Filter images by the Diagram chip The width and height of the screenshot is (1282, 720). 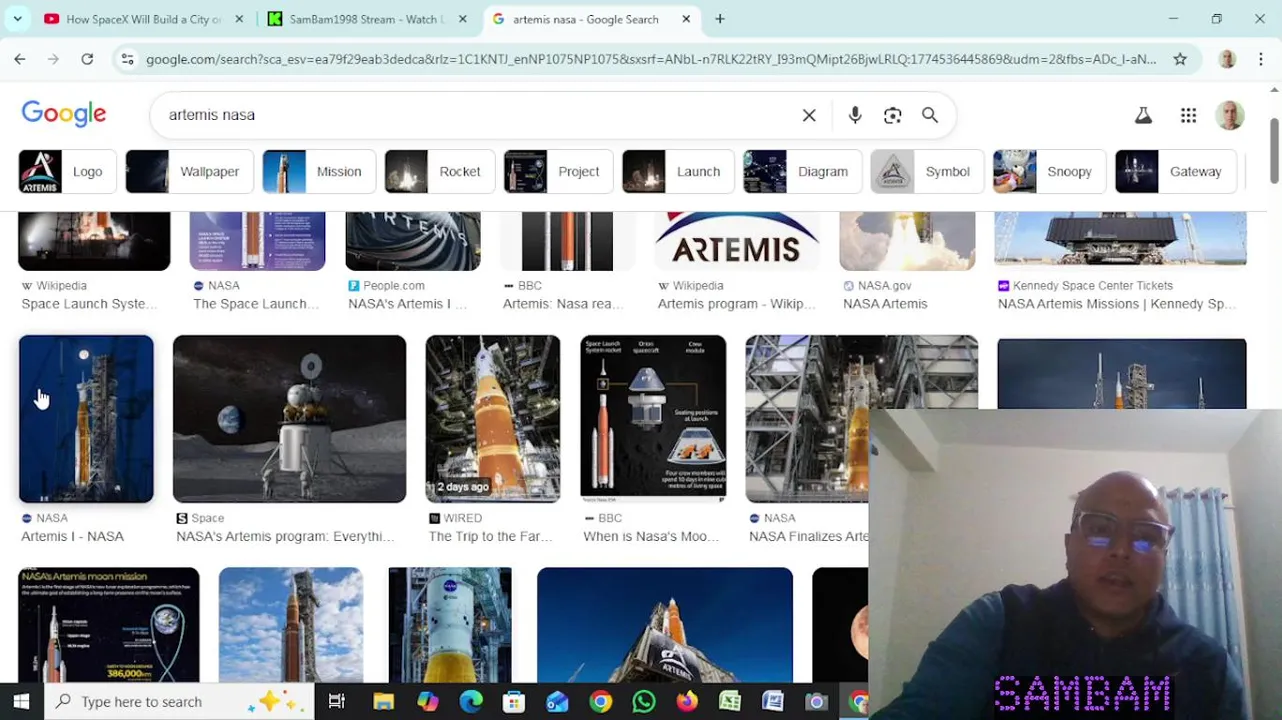click(x=802, y=171)
